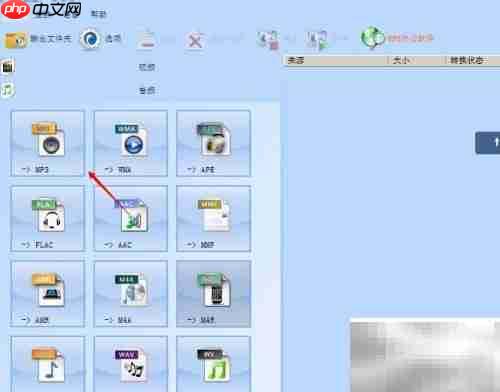
Task: Click the red X clear-list icon
Action: 195,40
